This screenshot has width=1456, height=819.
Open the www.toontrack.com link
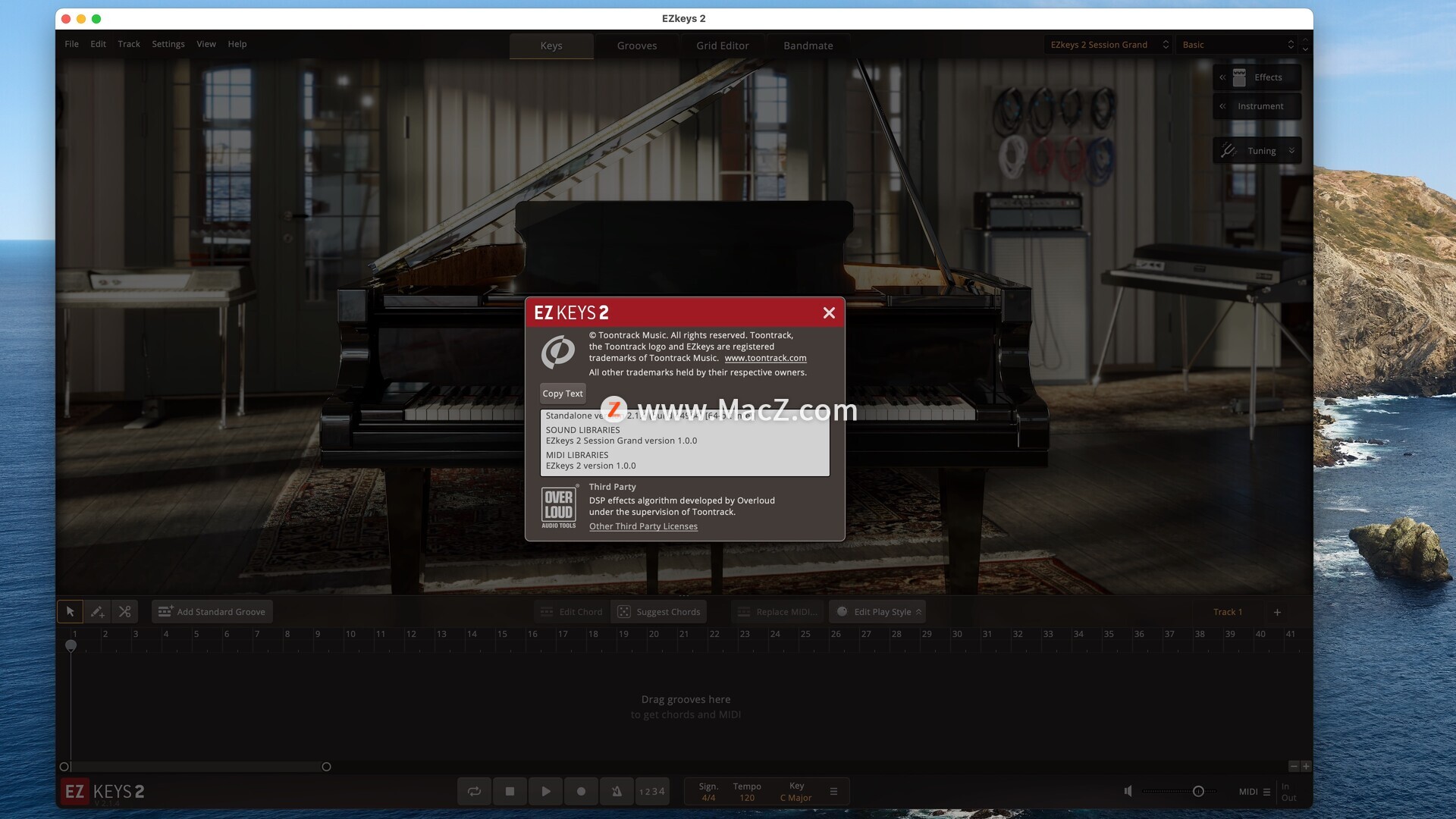click(765, 358)
